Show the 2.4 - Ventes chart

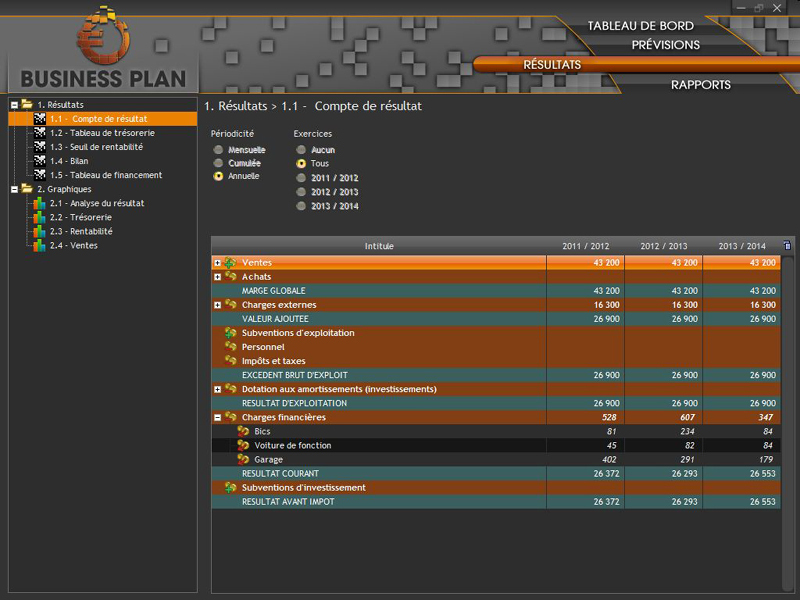[73, 245]
